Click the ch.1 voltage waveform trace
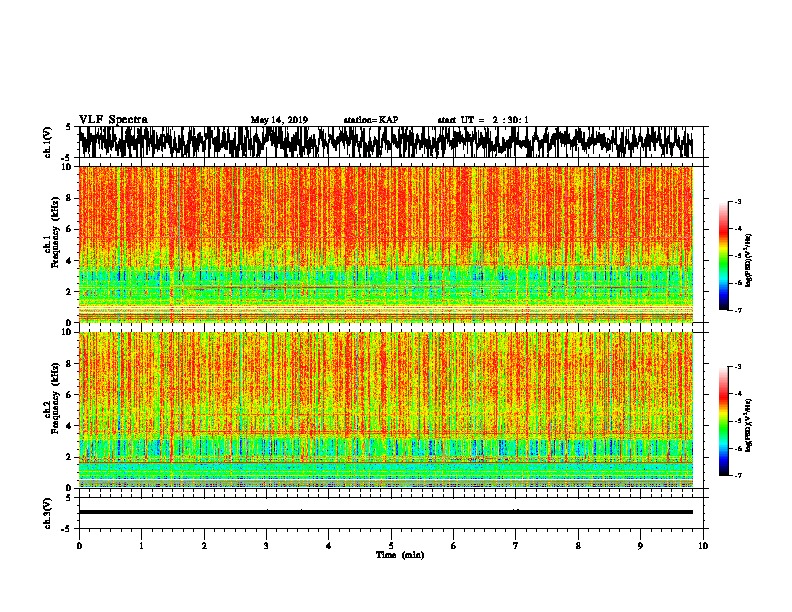792x612 pixels. [x=385, y=141]
